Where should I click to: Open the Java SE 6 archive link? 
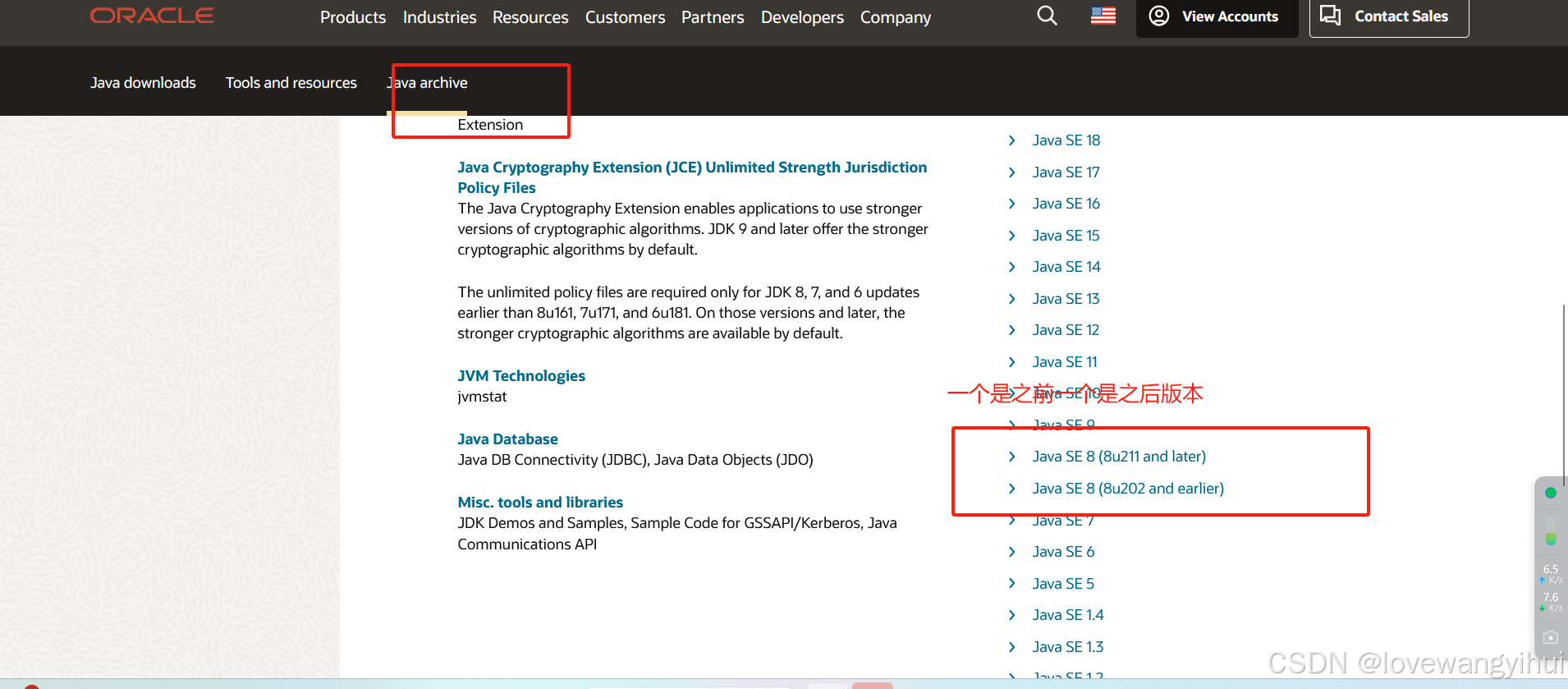[1063, 552]
